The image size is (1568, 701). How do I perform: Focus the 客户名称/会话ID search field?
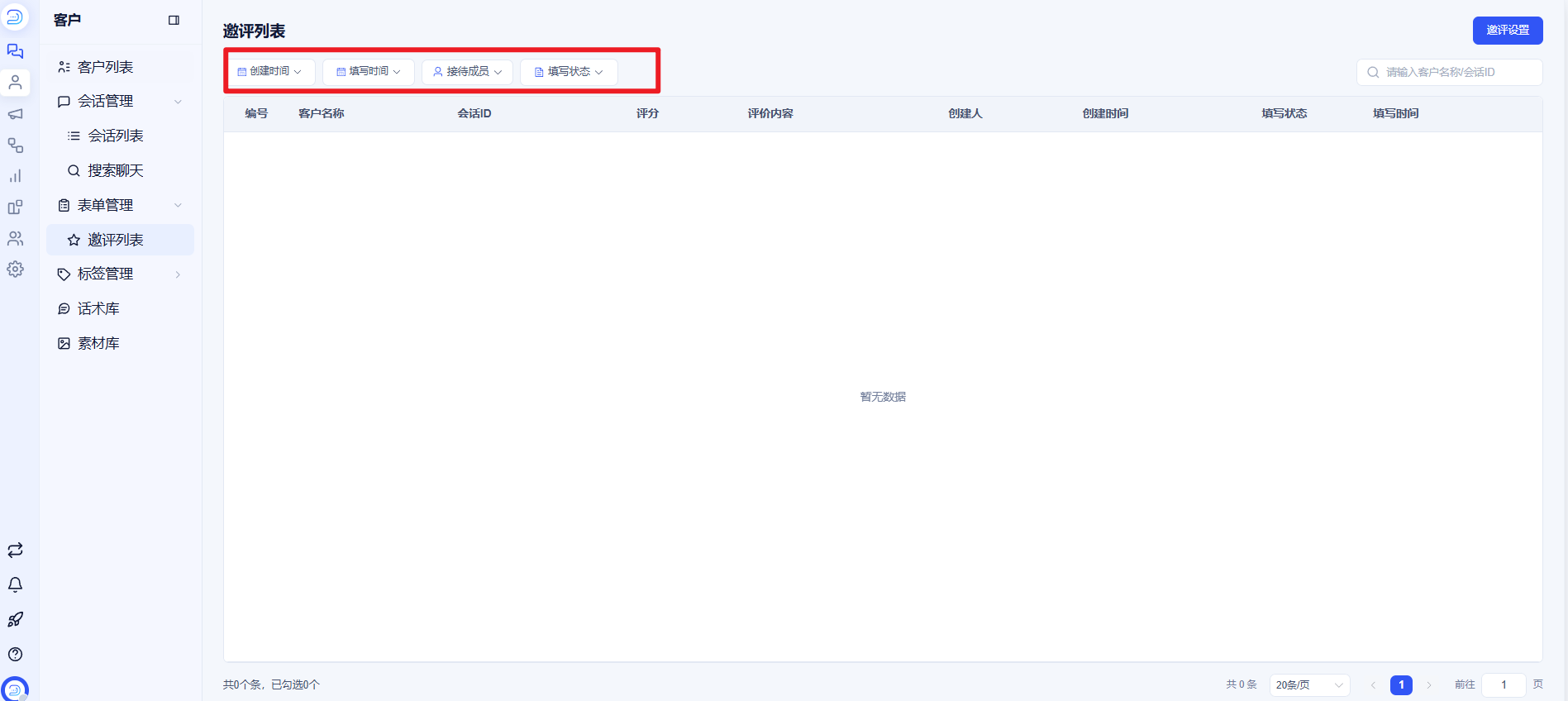click(1450, 72)
